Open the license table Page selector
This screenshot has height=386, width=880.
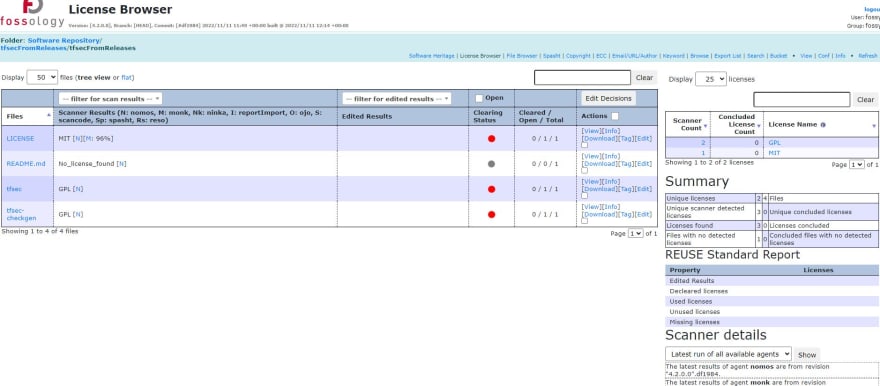(857, 165)
